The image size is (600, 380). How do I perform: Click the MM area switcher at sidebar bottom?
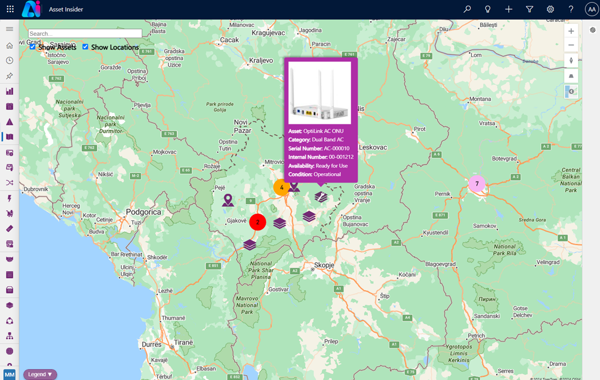[x=10, y=374]
